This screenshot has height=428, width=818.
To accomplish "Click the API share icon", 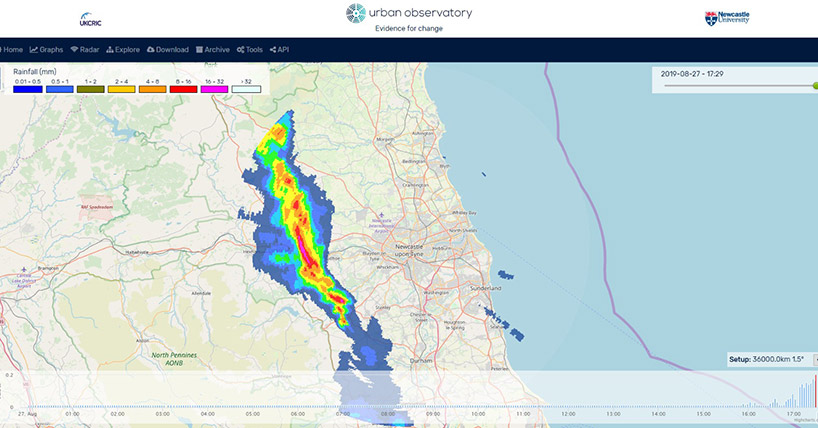I will (x=273, y=49).
